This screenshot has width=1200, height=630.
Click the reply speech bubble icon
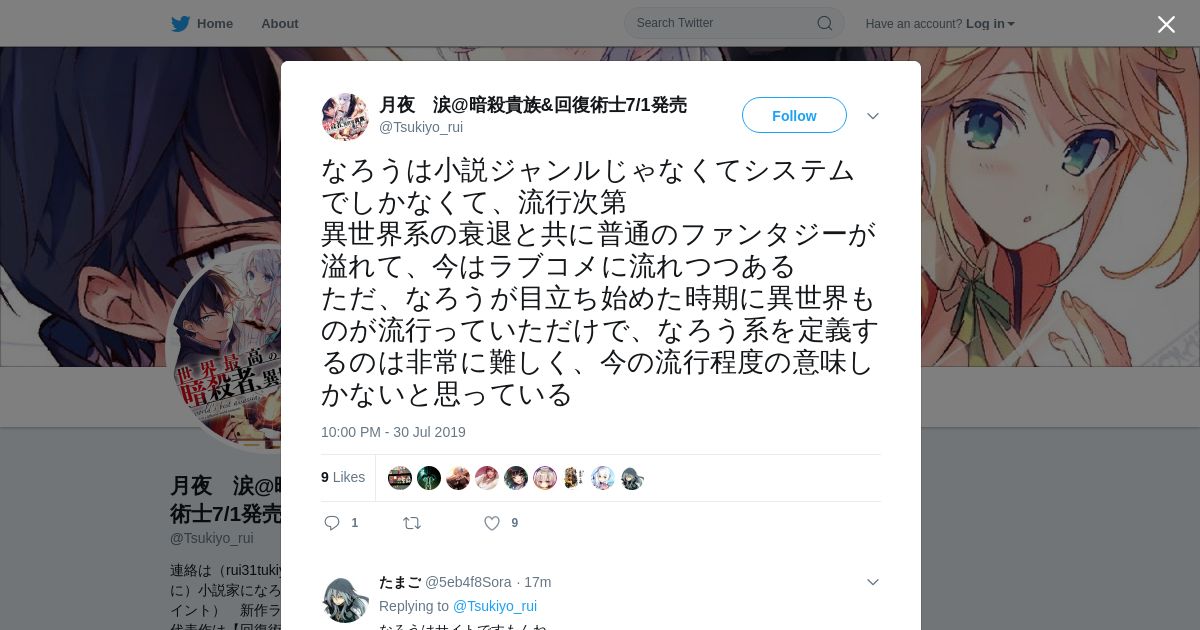[332, 523]
